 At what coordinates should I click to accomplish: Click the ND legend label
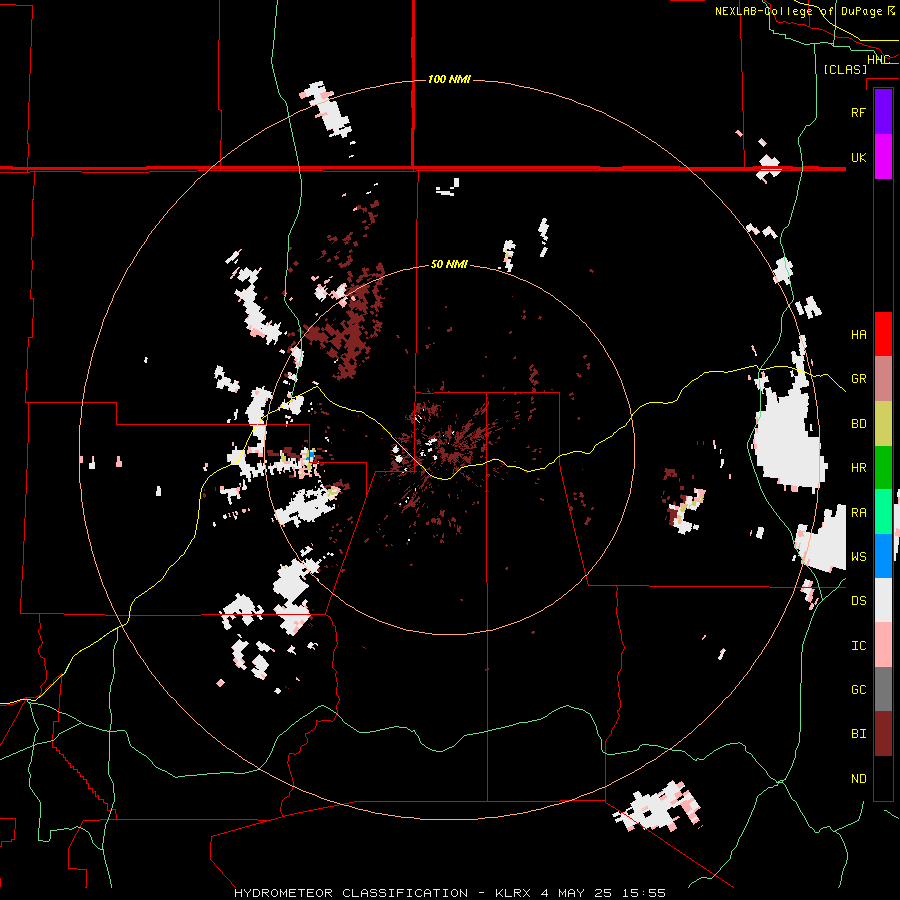tap(858, 779)
